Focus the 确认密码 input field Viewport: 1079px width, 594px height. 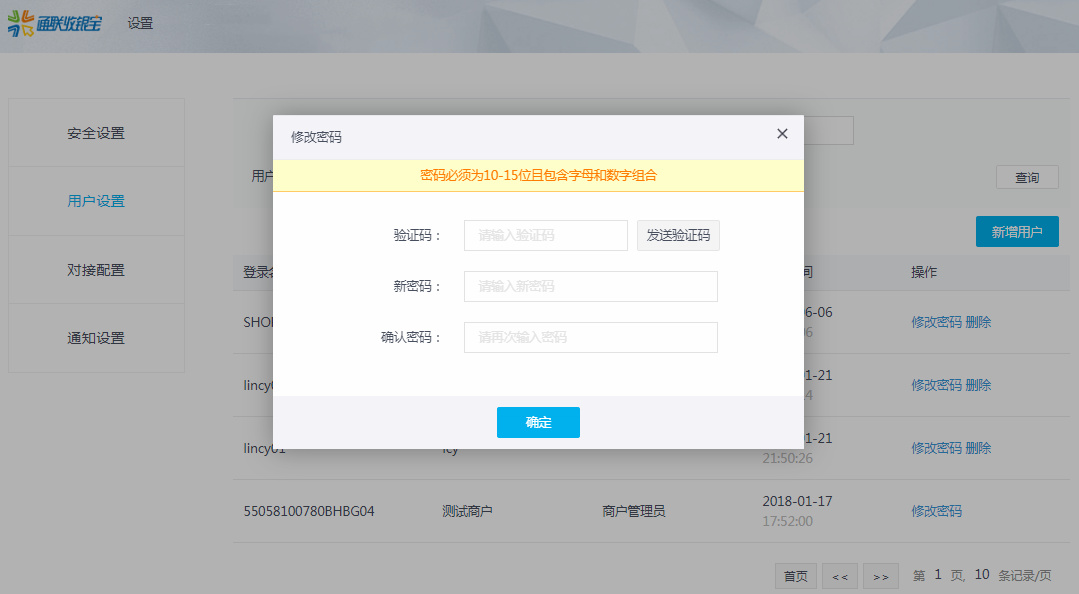[590, 337]
